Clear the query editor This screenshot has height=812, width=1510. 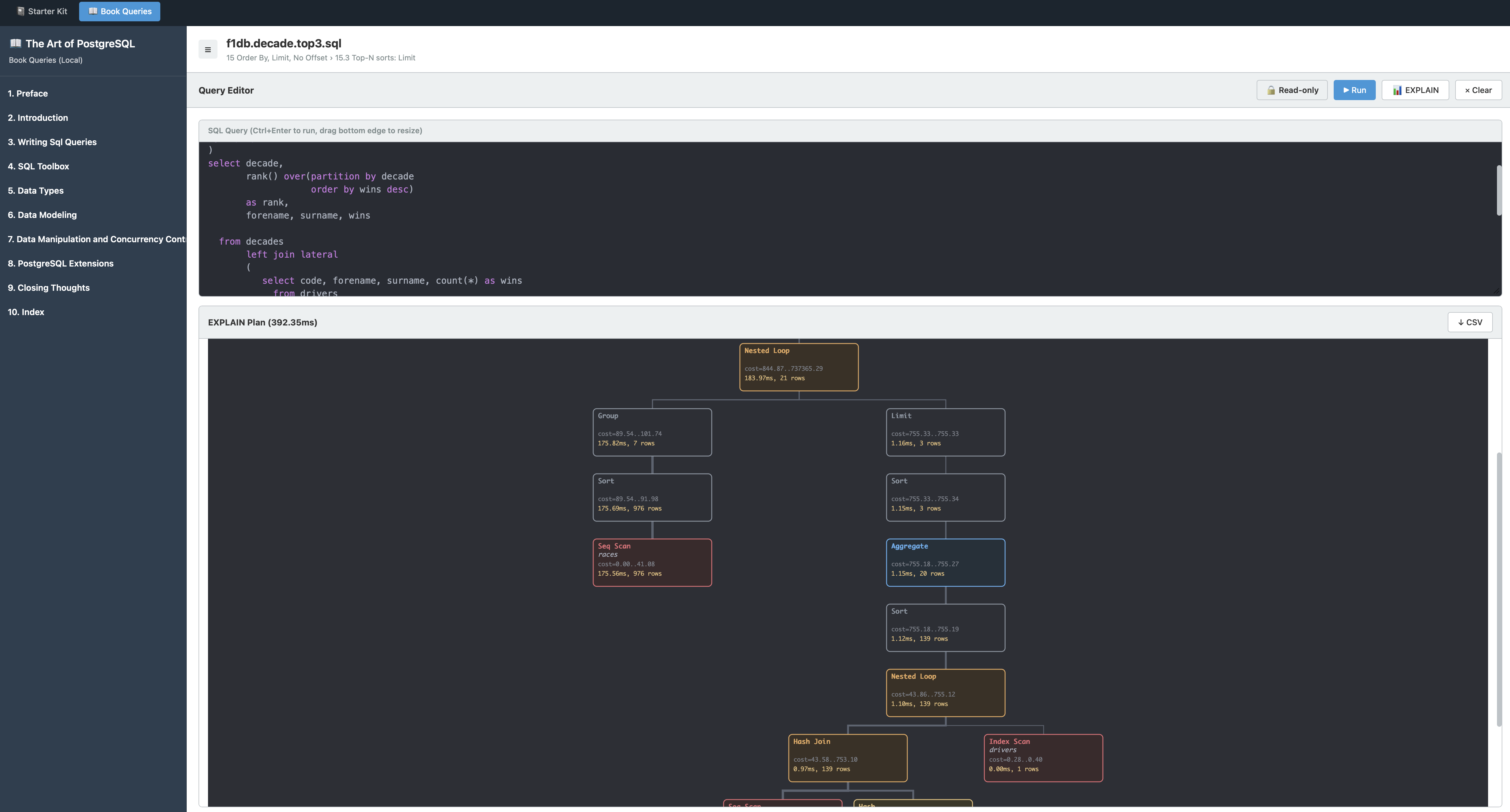1478,90
